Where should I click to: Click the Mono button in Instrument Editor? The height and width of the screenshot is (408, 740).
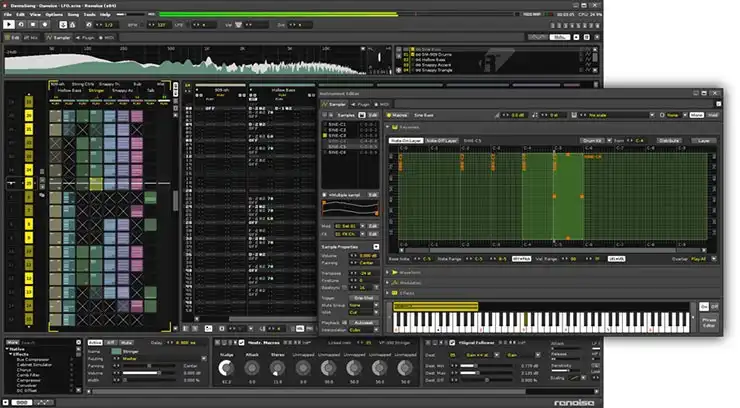coord(697,115)
